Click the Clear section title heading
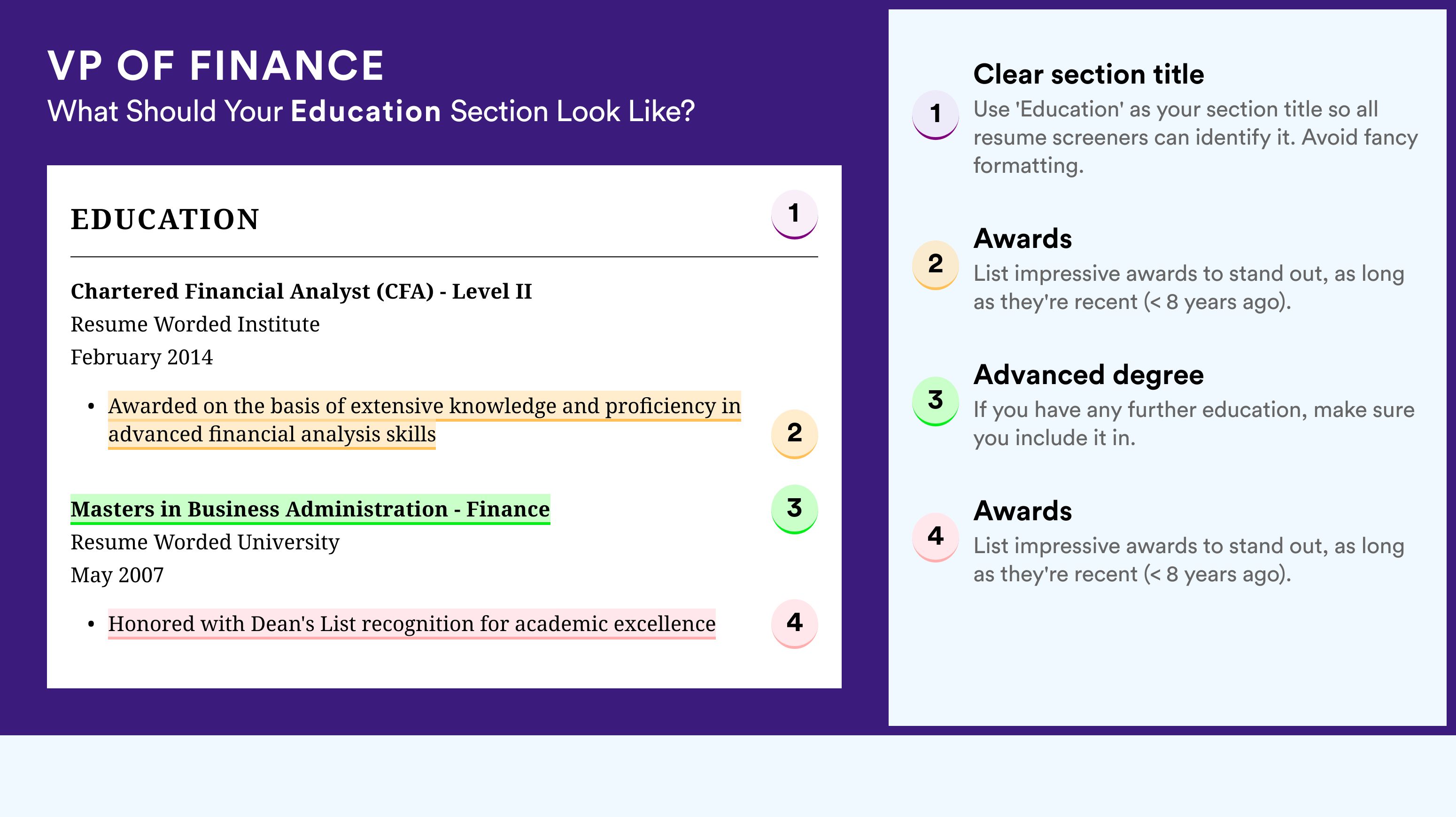The width and height of the screenshot is (1456, 817). (1089, 74)
